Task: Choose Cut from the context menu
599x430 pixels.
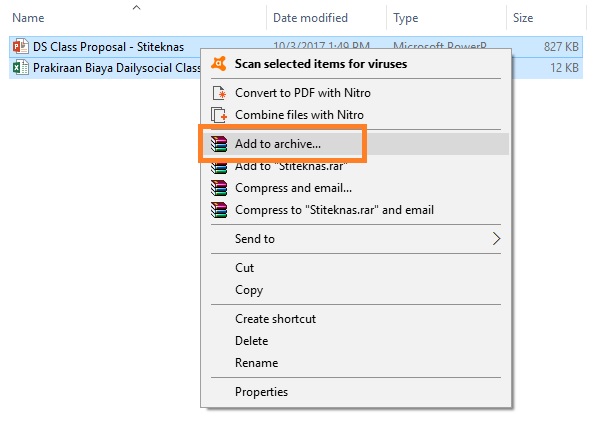Action: coord(244,268)
